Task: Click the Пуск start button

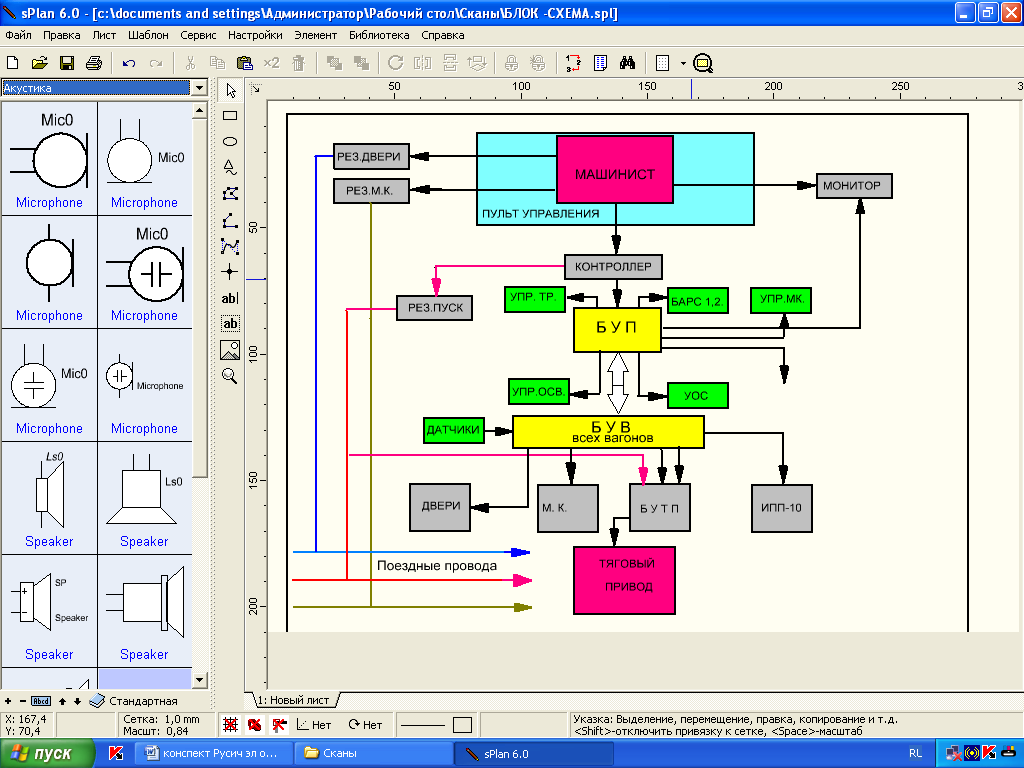Action: [x=47, y=754]
